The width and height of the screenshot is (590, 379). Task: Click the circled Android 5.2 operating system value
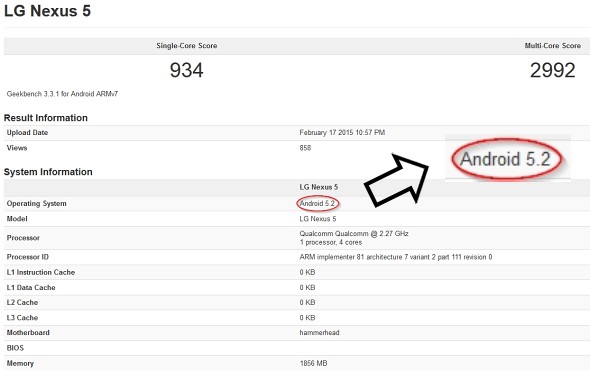[x=318, y=204]
